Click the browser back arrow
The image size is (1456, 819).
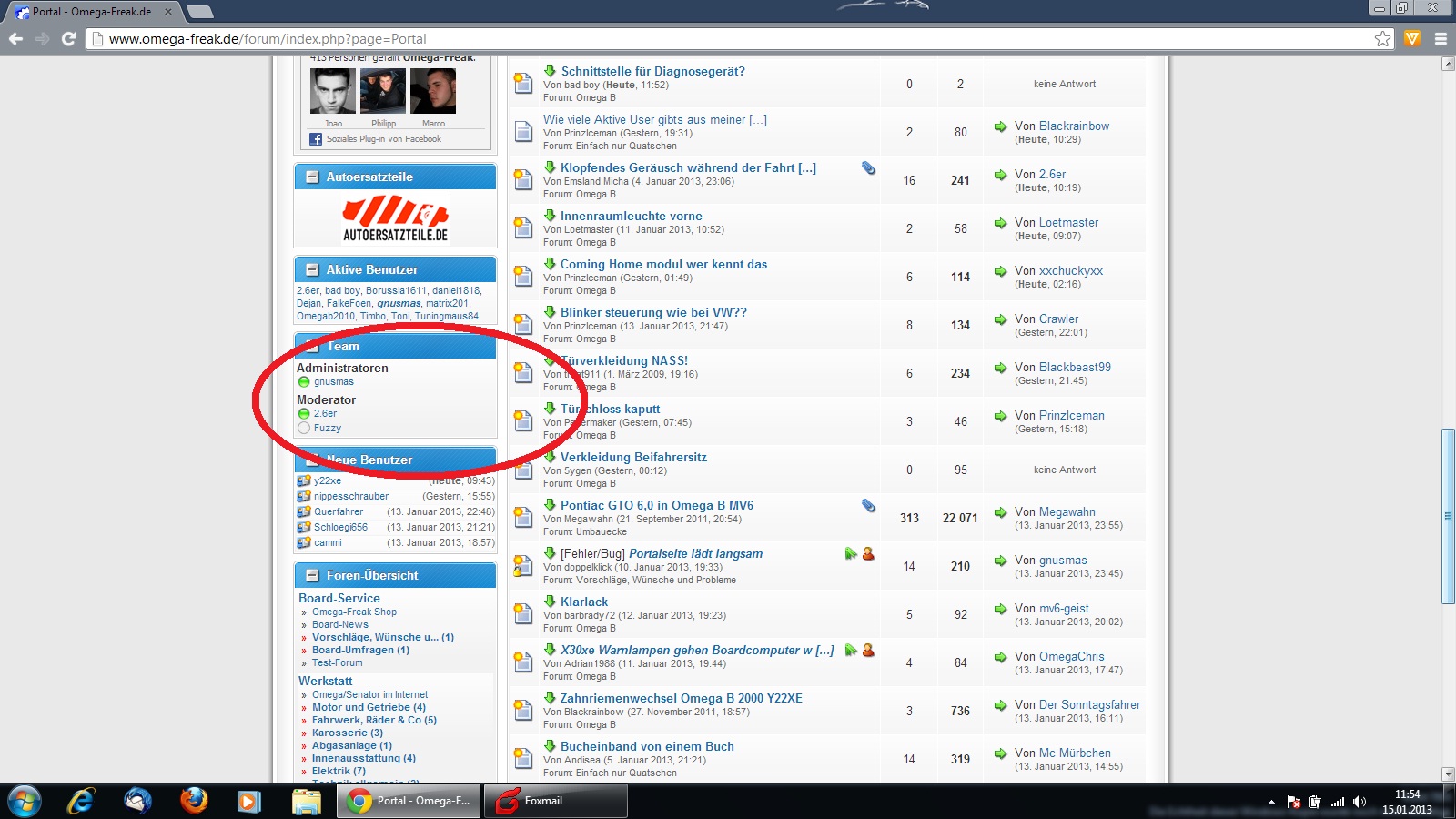[15, 38]
